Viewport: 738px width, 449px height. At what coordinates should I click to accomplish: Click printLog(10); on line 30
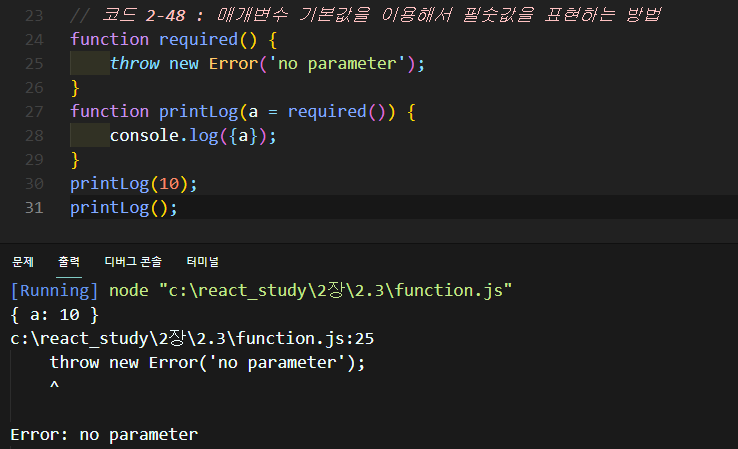[x=134, y=184]
